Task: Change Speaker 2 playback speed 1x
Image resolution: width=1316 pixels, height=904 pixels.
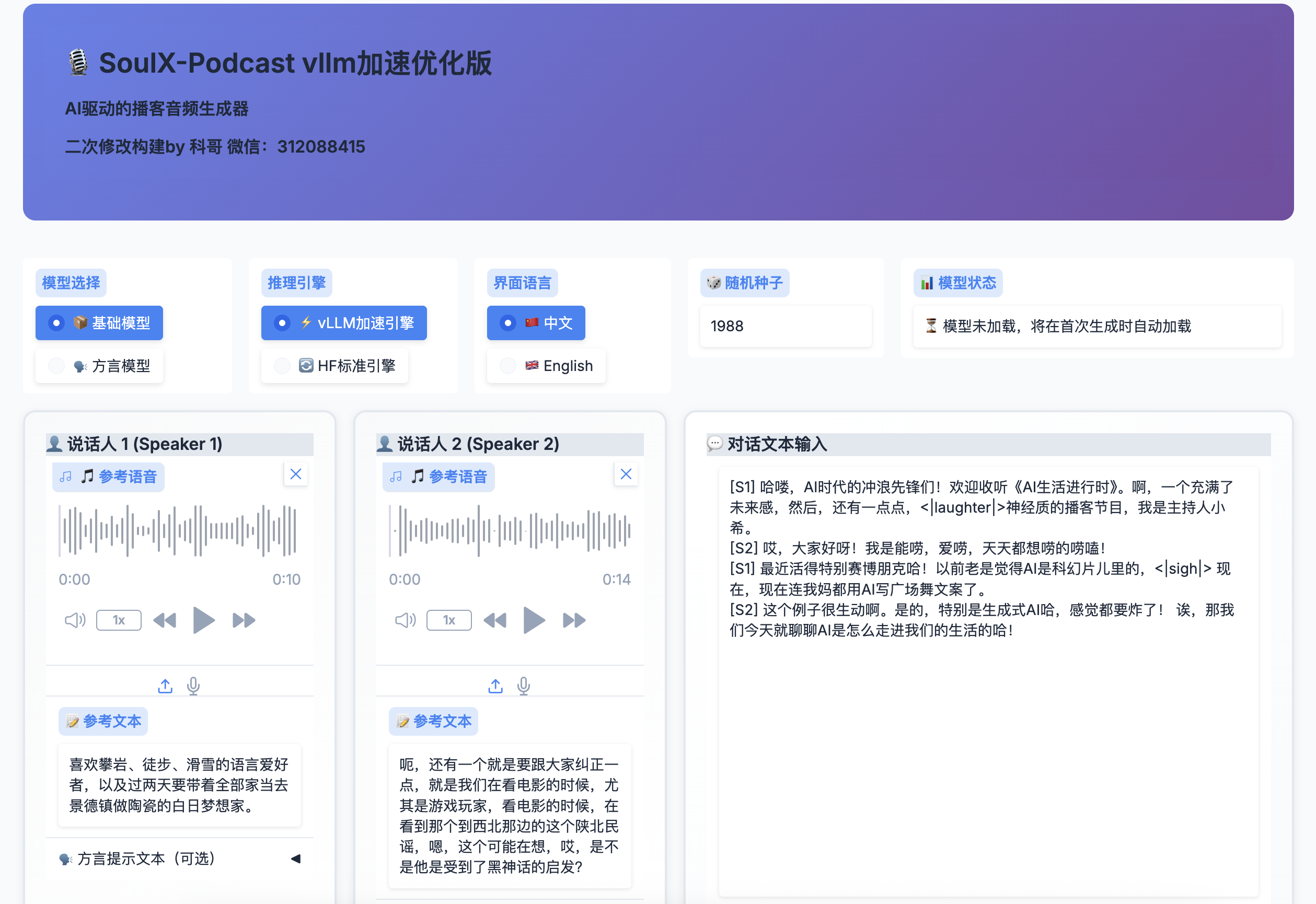Action: pos(448,620)
